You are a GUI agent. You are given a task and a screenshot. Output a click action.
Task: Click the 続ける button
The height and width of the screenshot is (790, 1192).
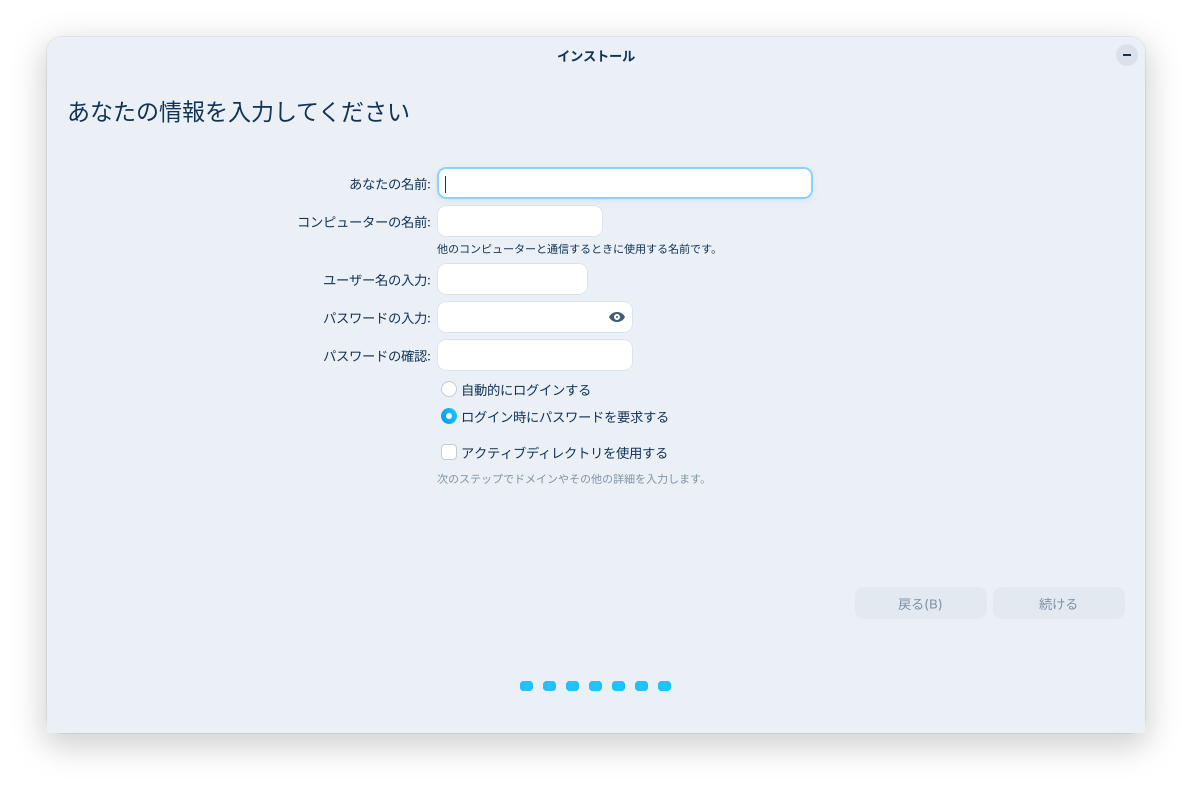click(1058, 603)
